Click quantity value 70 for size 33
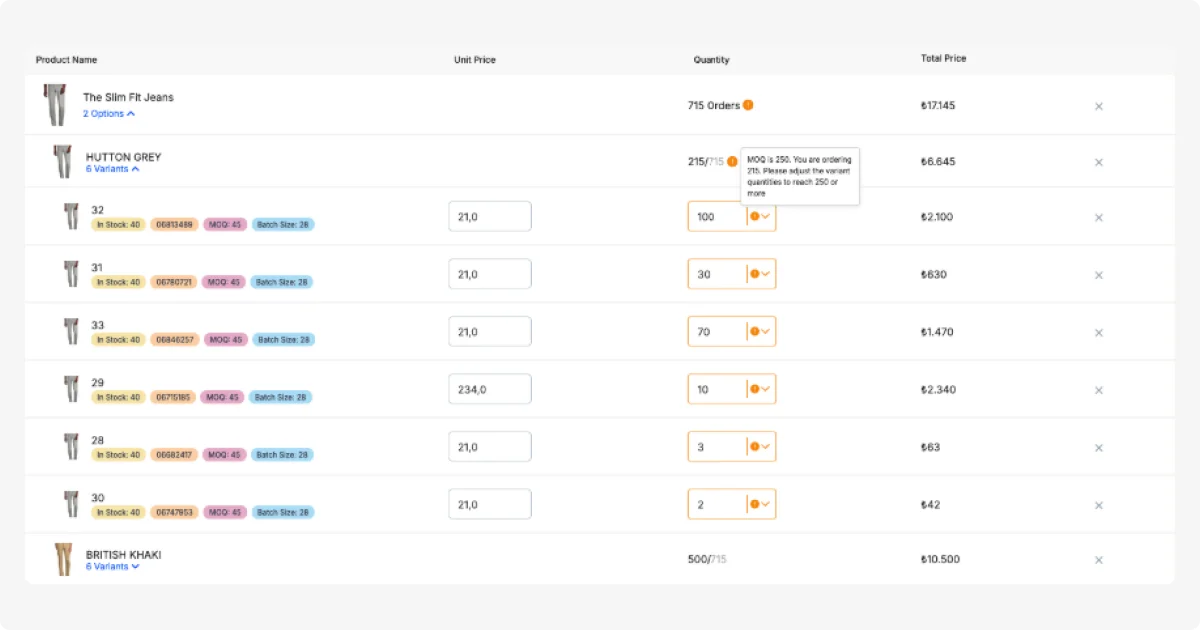Image resolution: width=1200 pixels, height=630 pixels. coord(704,332)
